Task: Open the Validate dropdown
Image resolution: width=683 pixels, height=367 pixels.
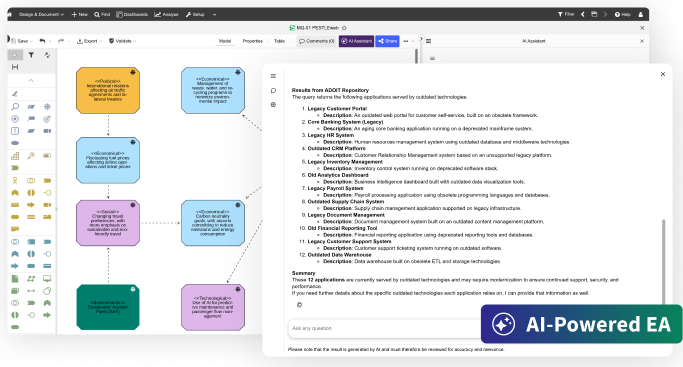Action: coord(122,41)
